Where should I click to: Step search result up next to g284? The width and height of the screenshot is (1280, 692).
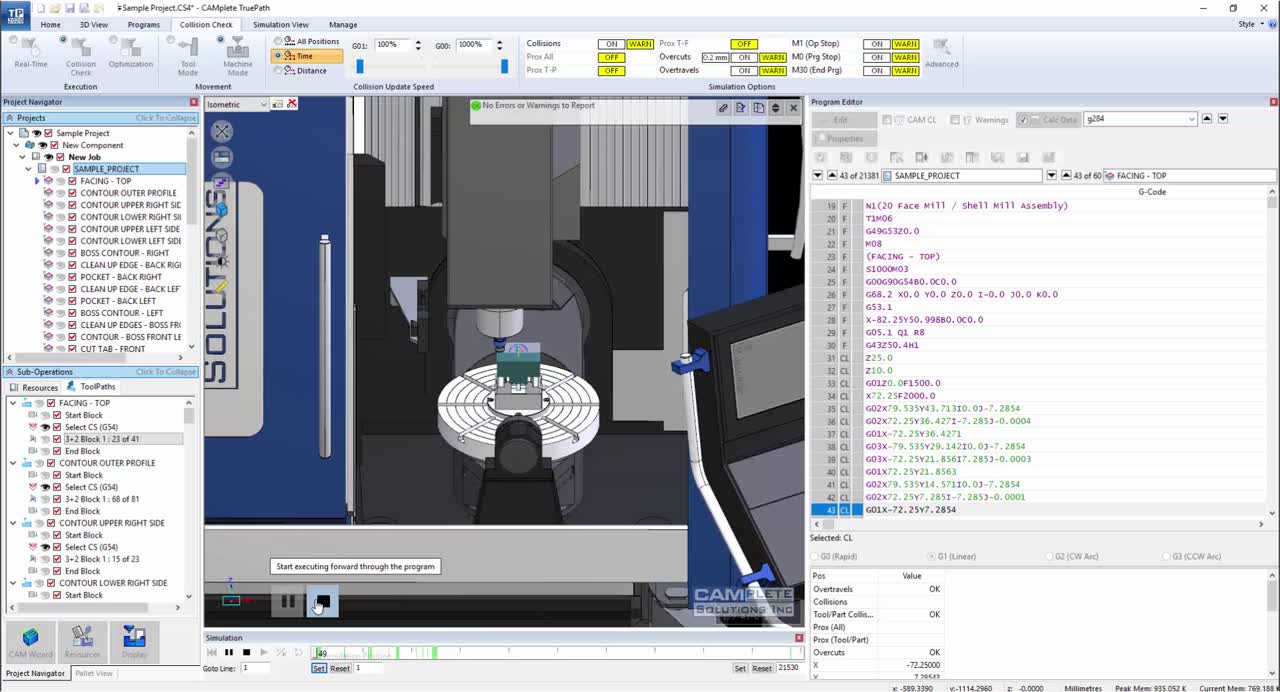point(1207,119)
